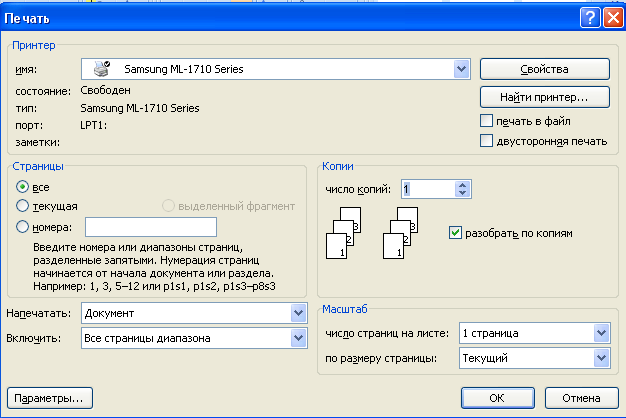
Task: Click the тип Samsung ML-1710 Series text
Action: [x=140, y=108]
